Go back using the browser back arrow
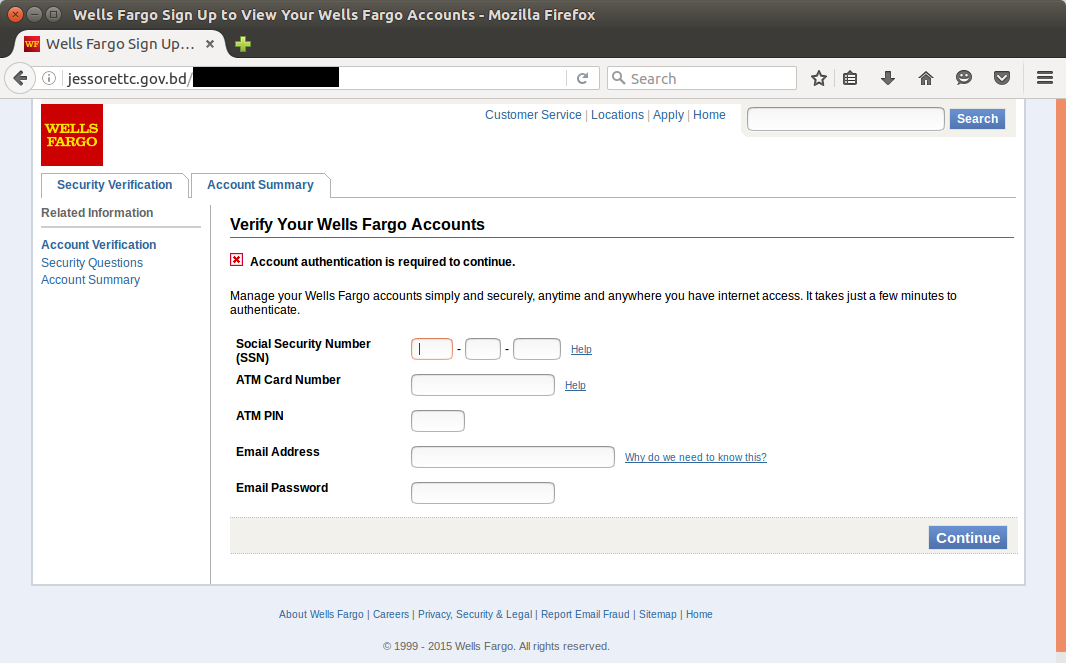The width and height of the screenshot is (1066, 663). pyautogui.click(x=20, y=78)
